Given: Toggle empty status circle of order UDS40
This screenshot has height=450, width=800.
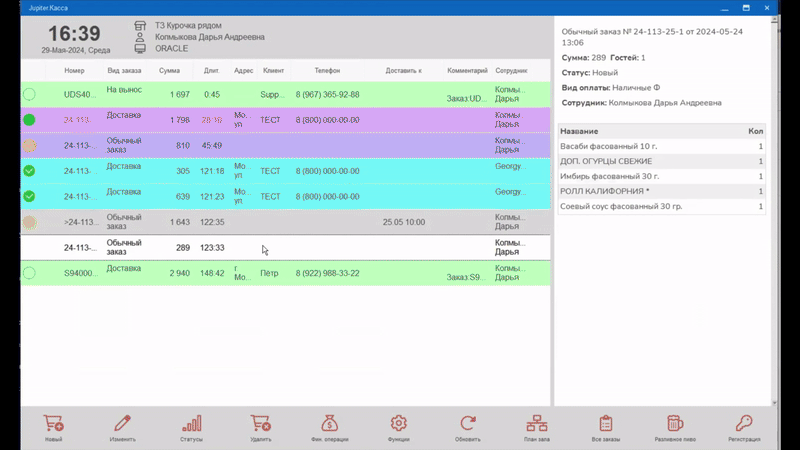Looking at the screenshot, I should click(x=30, y=94).
